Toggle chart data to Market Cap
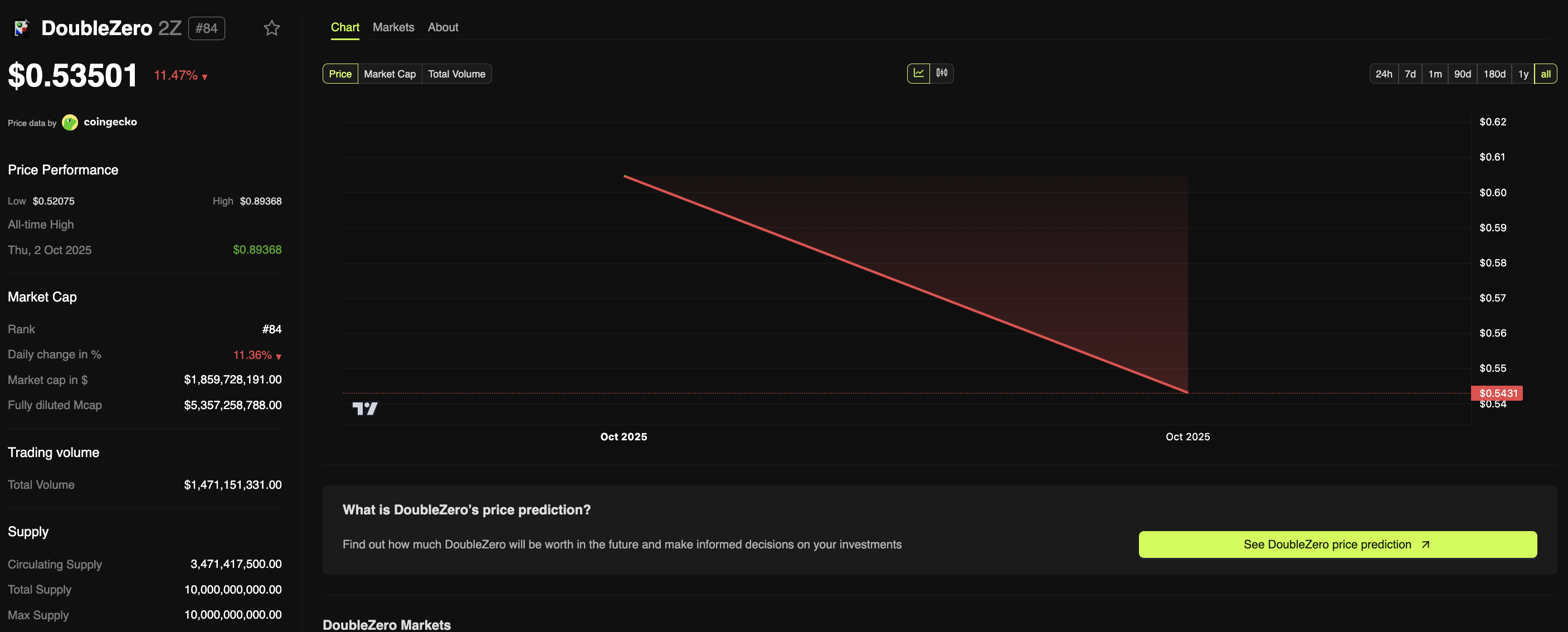 [389, 74]
